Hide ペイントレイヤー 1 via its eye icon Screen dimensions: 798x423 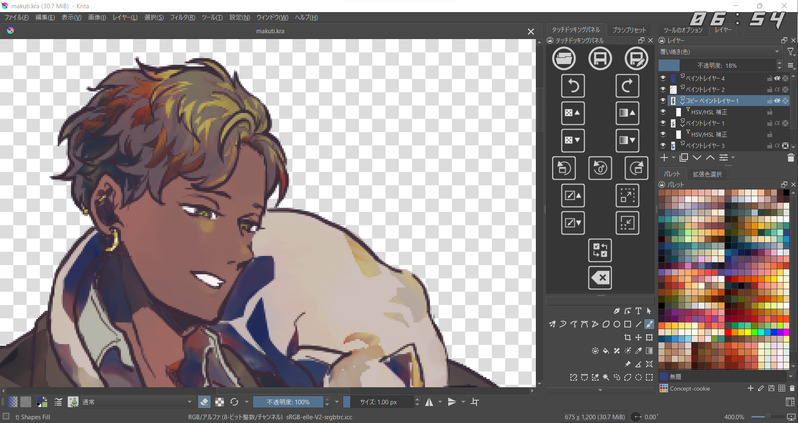(x=663, y=123)
